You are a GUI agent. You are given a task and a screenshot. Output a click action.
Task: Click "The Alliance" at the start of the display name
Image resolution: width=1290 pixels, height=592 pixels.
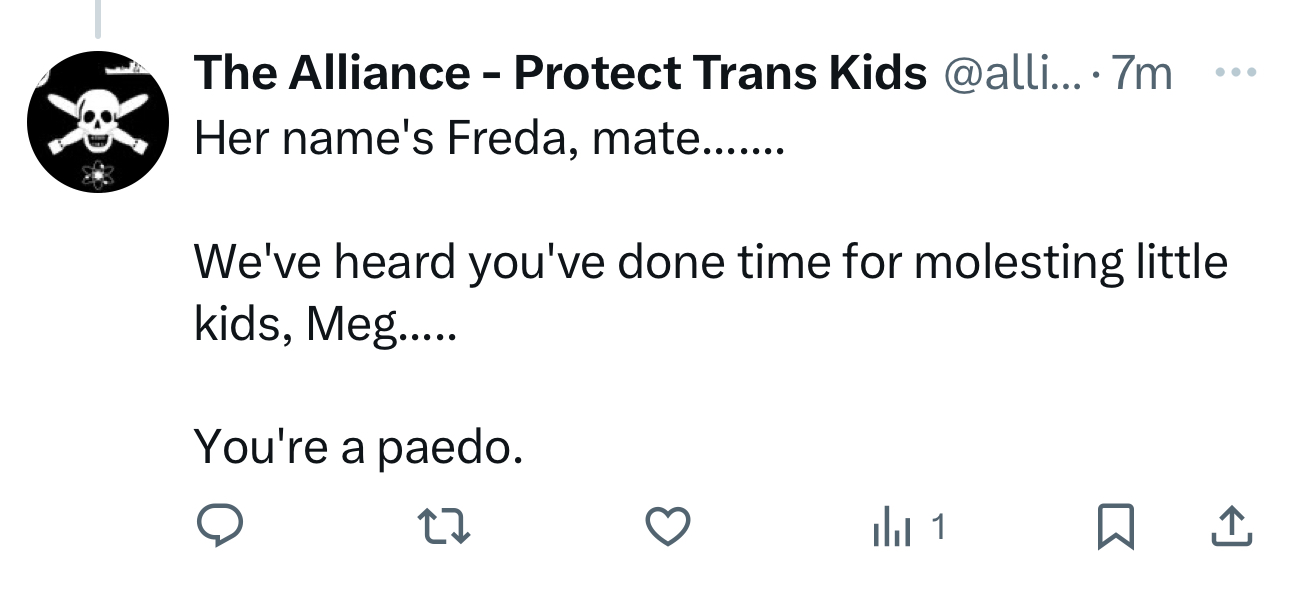[330, 73]
